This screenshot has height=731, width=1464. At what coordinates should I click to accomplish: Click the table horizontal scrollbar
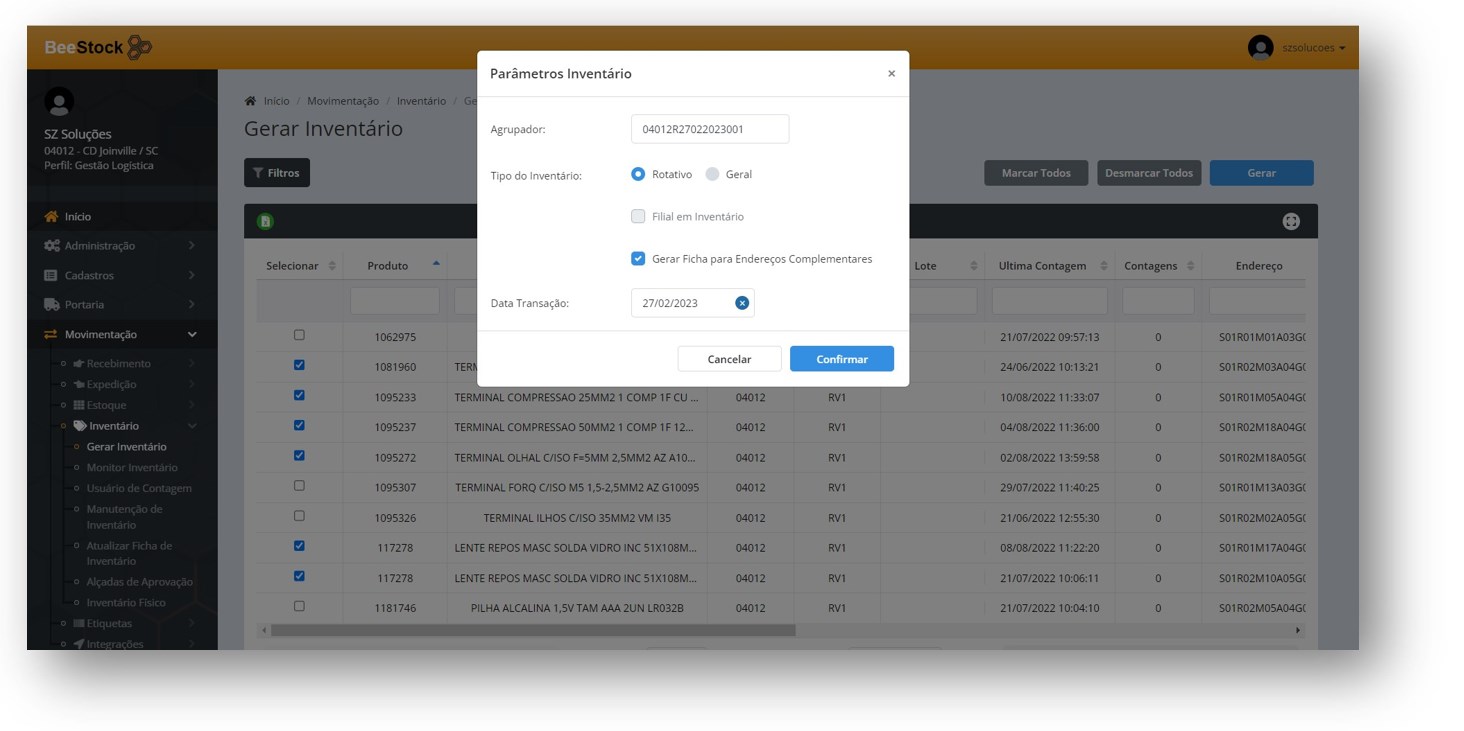point(532,631)
